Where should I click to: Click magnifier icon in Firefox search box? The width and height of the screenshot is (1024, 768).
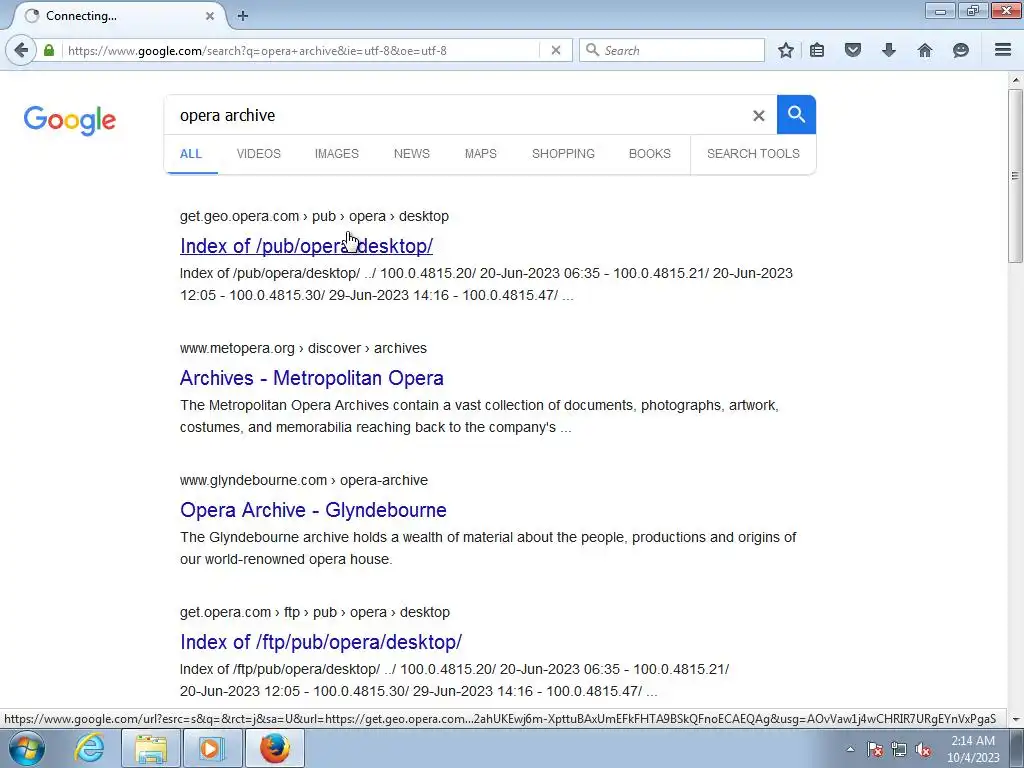[x=592, y=50]
